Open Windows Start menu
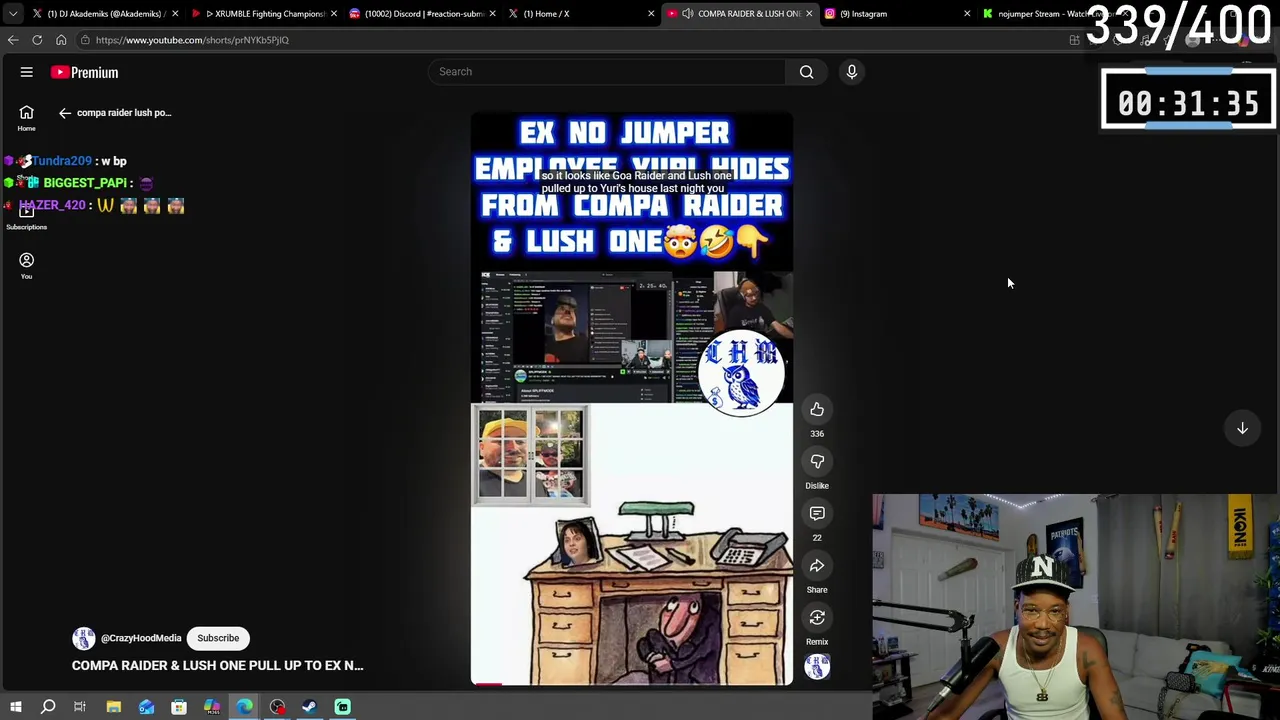Screen dimensions: 1280x720 [x=15, y=707]
